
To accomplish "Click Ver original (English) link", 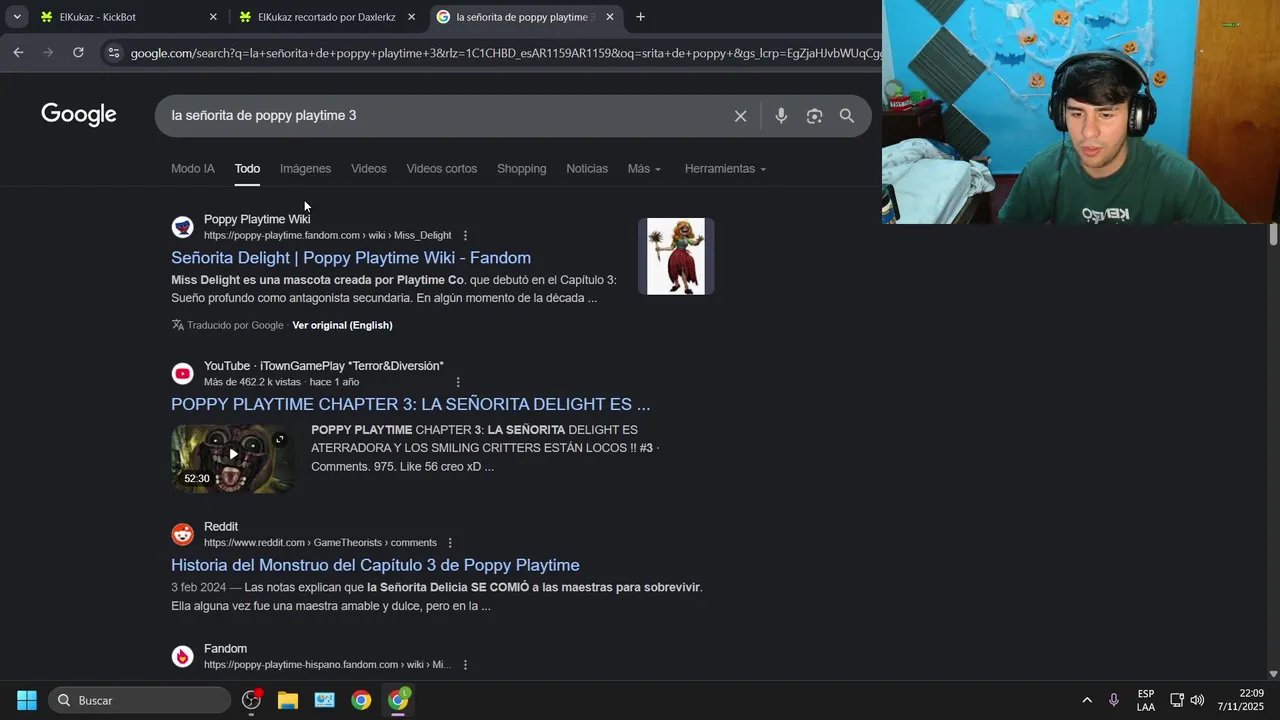I will 342,325.
